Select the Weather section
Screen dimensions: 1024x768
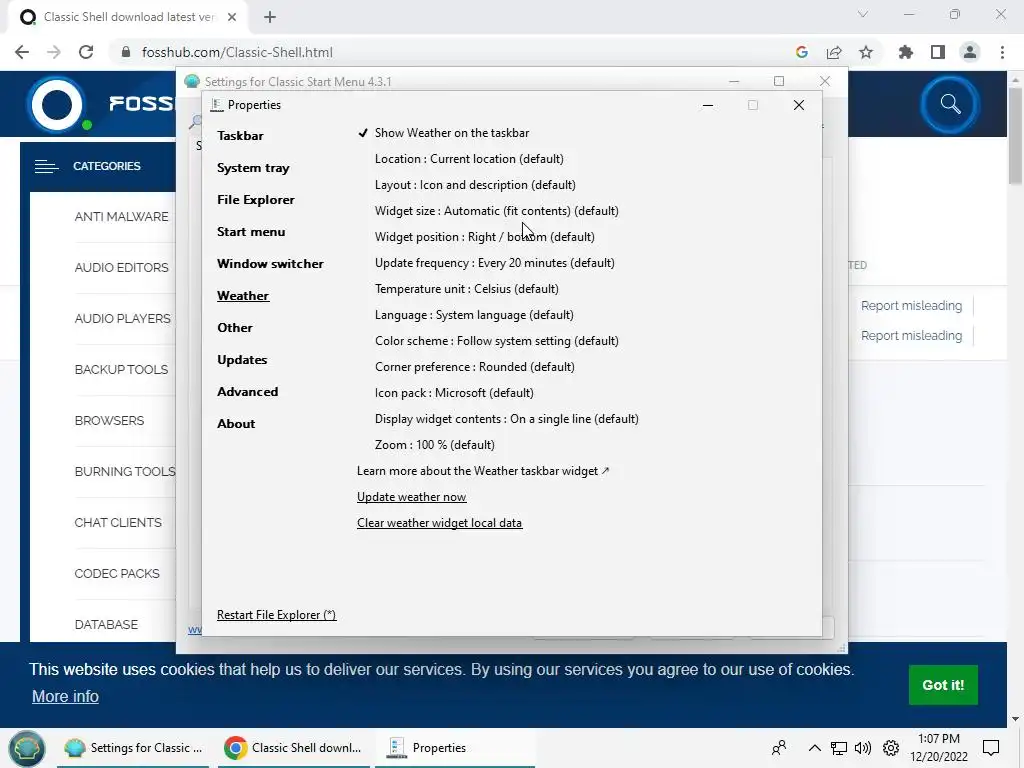click(x=243, y=296)
